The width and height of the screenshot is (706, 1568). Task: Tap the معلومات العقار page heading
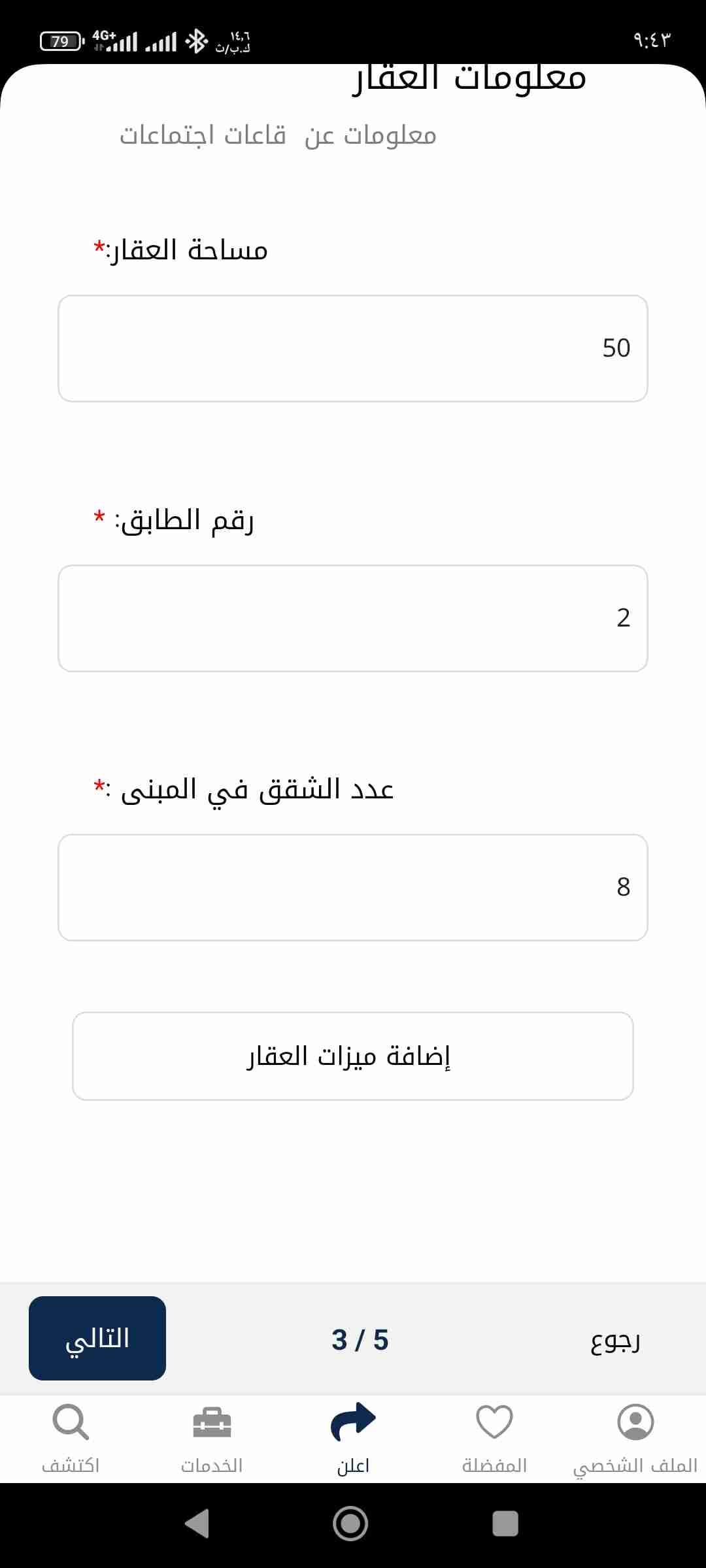pos(469,78)
